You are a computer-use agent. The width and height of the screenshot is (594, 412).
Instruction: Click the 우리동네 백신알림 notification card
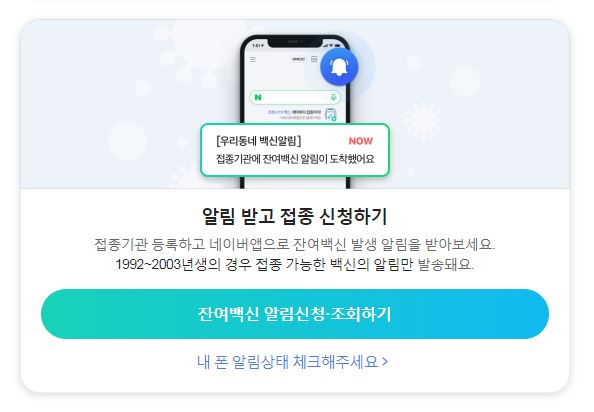[x=295, y=150]
